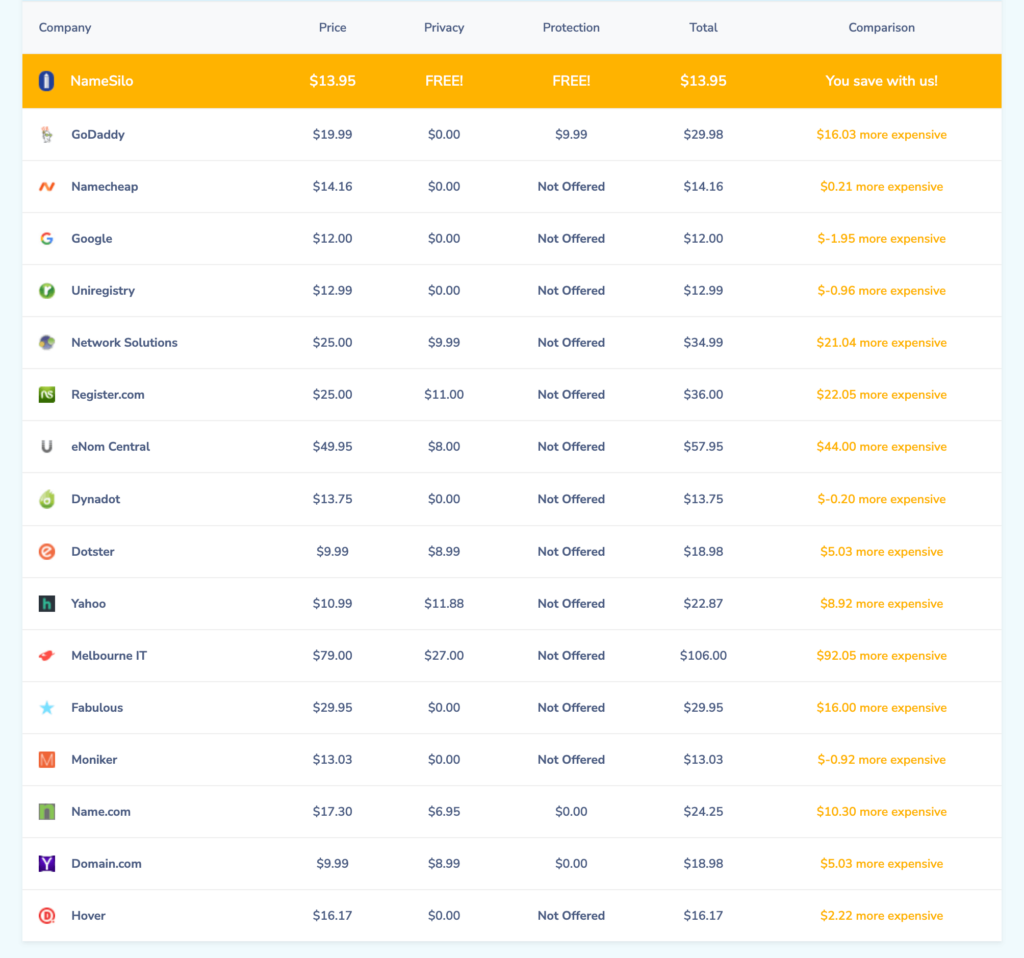Click 'You save with us!' text
The image size is (1024, 958).
[882, 81]
